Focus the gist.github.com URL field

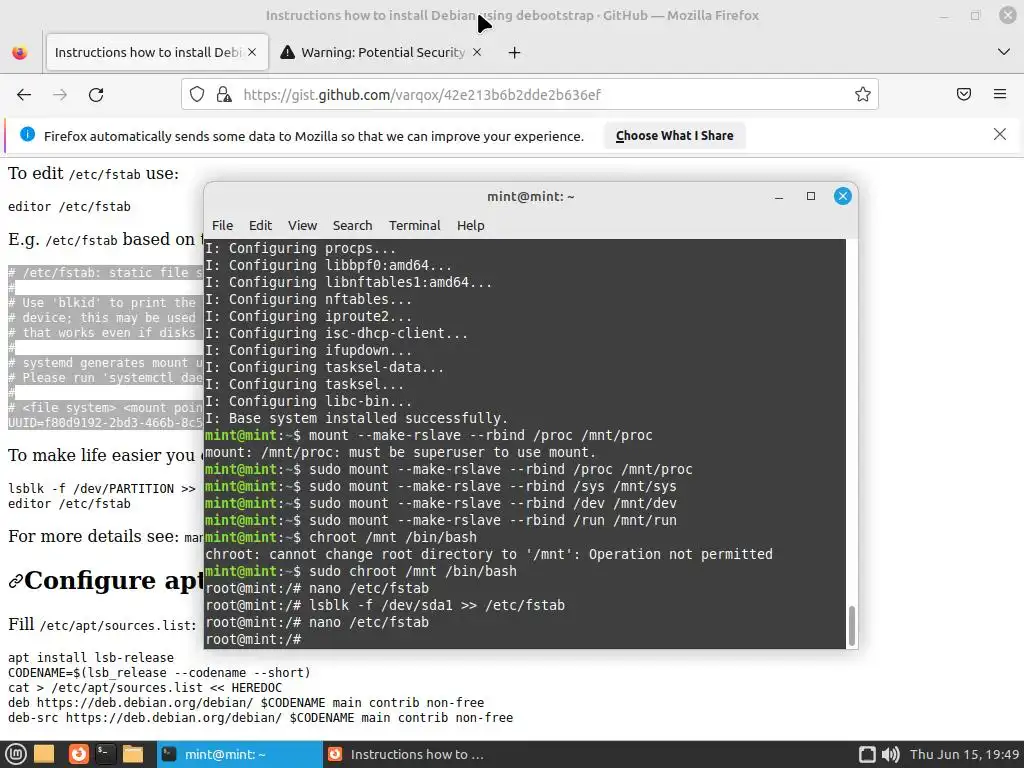pyautogui.click(x=529, y=95)
